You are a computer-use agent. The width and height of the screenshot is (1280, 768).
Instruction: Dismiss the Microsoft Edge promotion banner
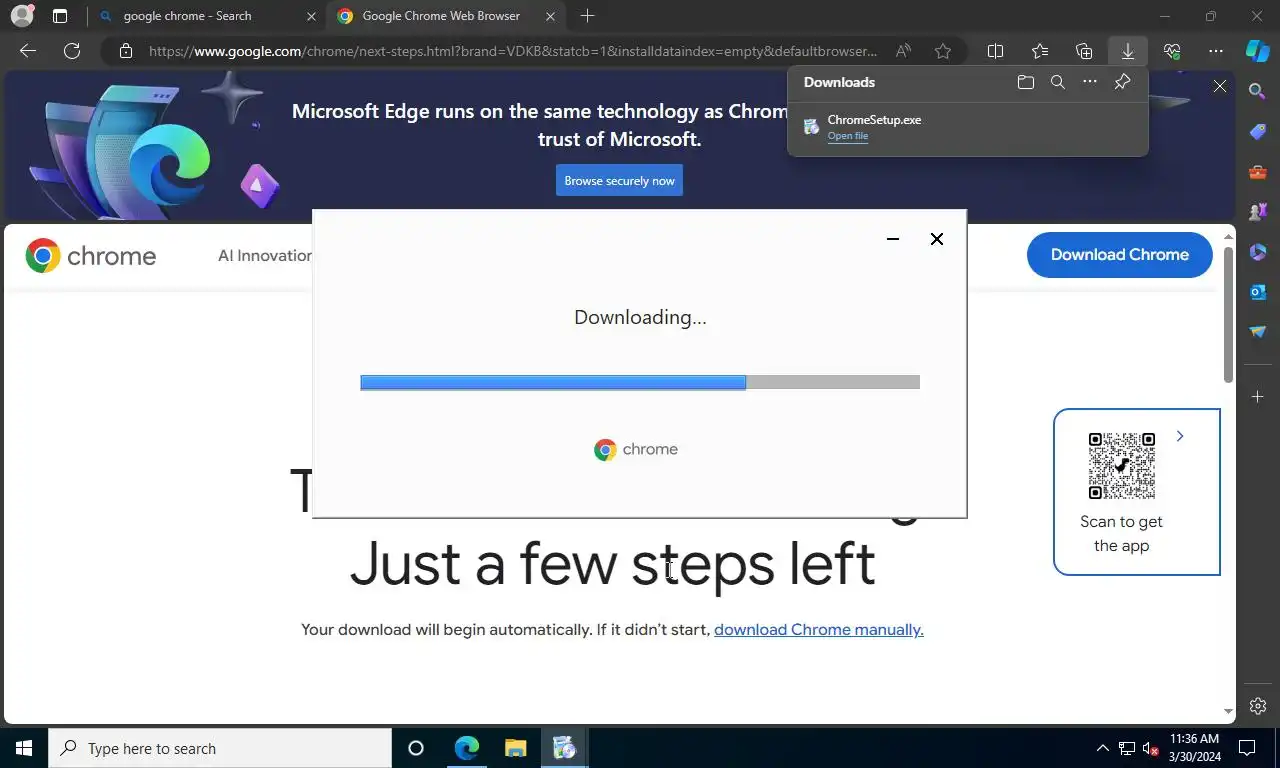point(1220,87)
